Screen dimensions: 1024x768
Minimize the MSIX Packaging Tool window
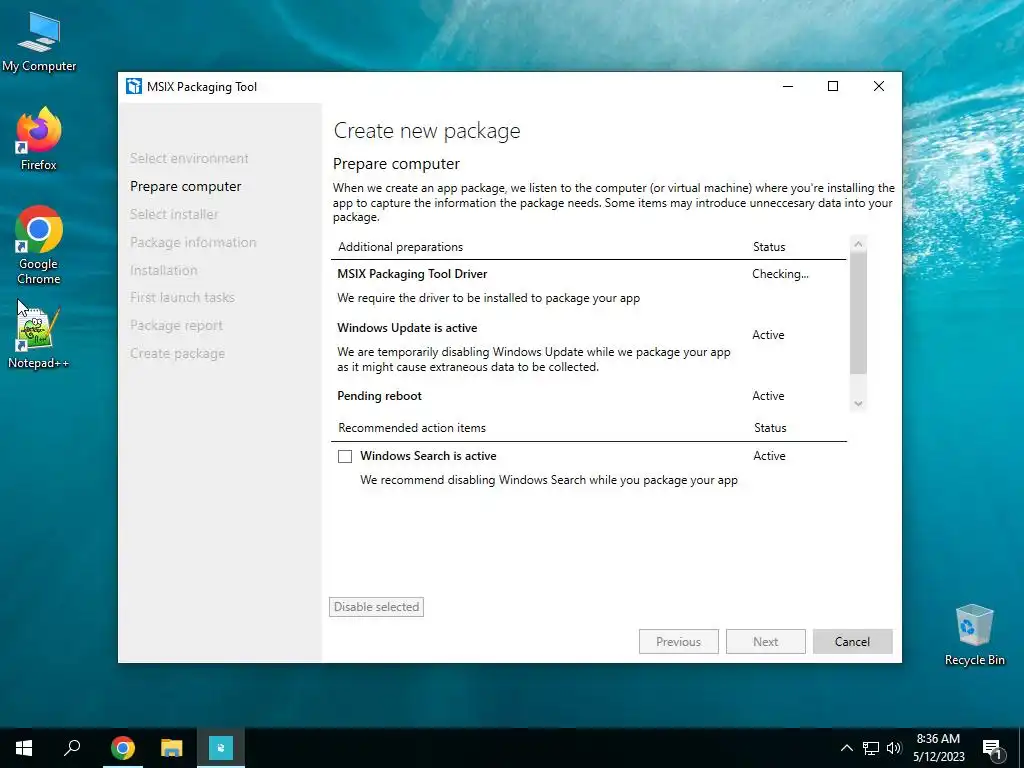click(x=788, y=86)
